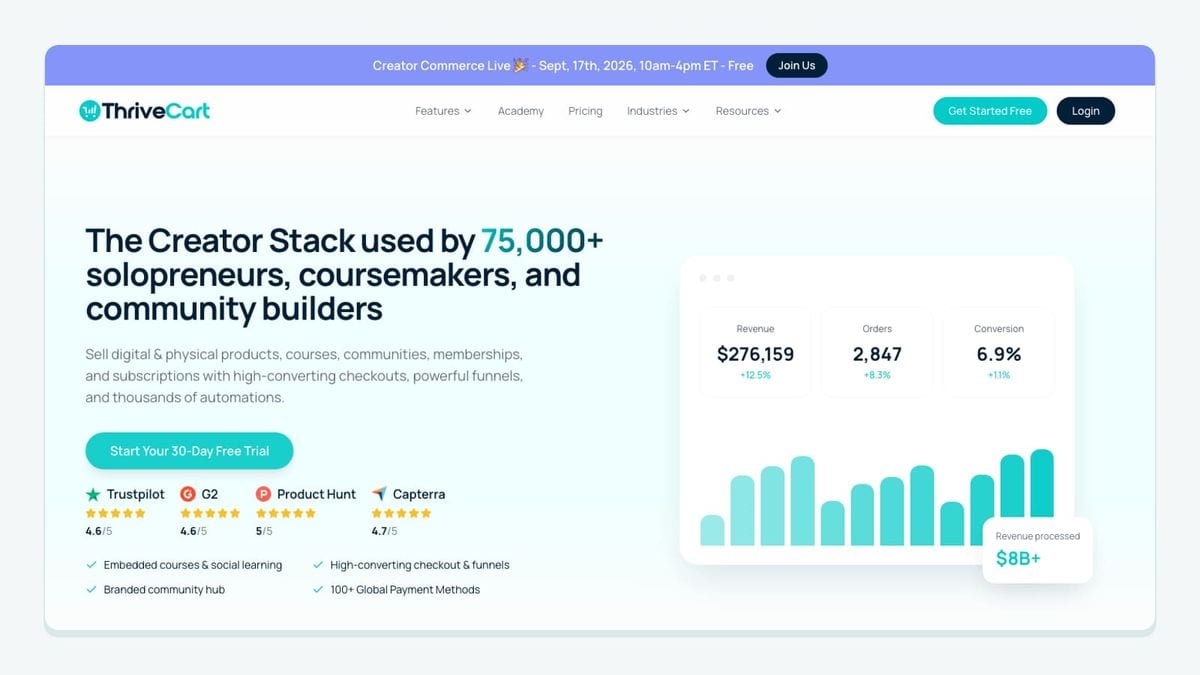Image resolution: width=1200 pixels, height=675 pixels.
Task: Click Start Your 30-Day Free Trial button
Action: [189, 451]
